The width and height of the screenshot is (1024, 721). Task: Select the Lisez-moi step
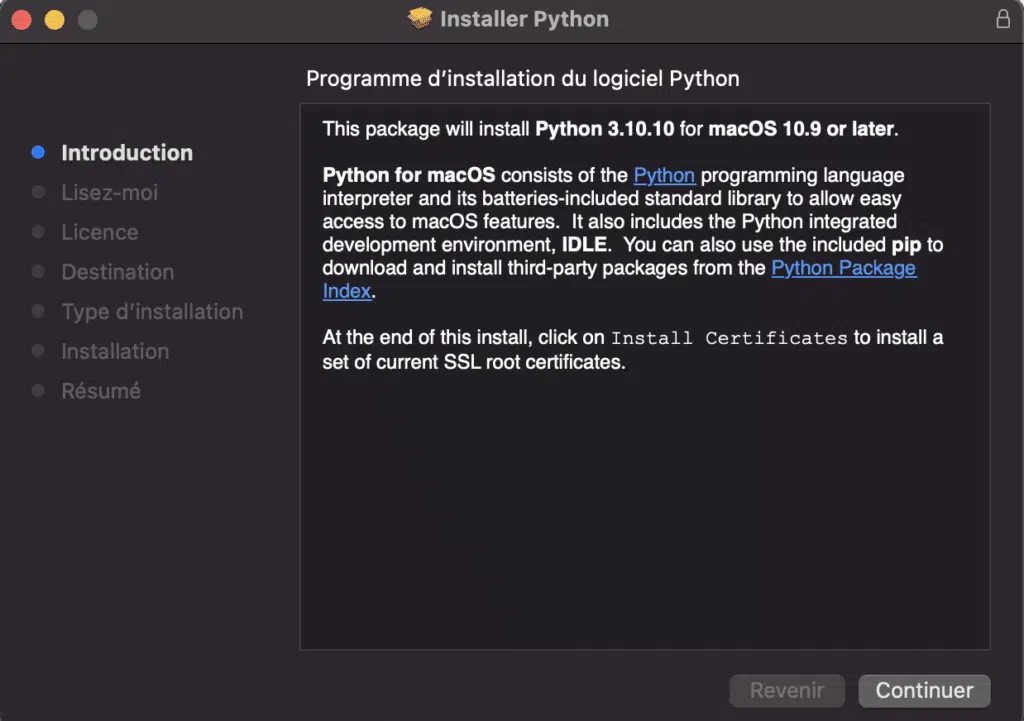coord(110,193)
